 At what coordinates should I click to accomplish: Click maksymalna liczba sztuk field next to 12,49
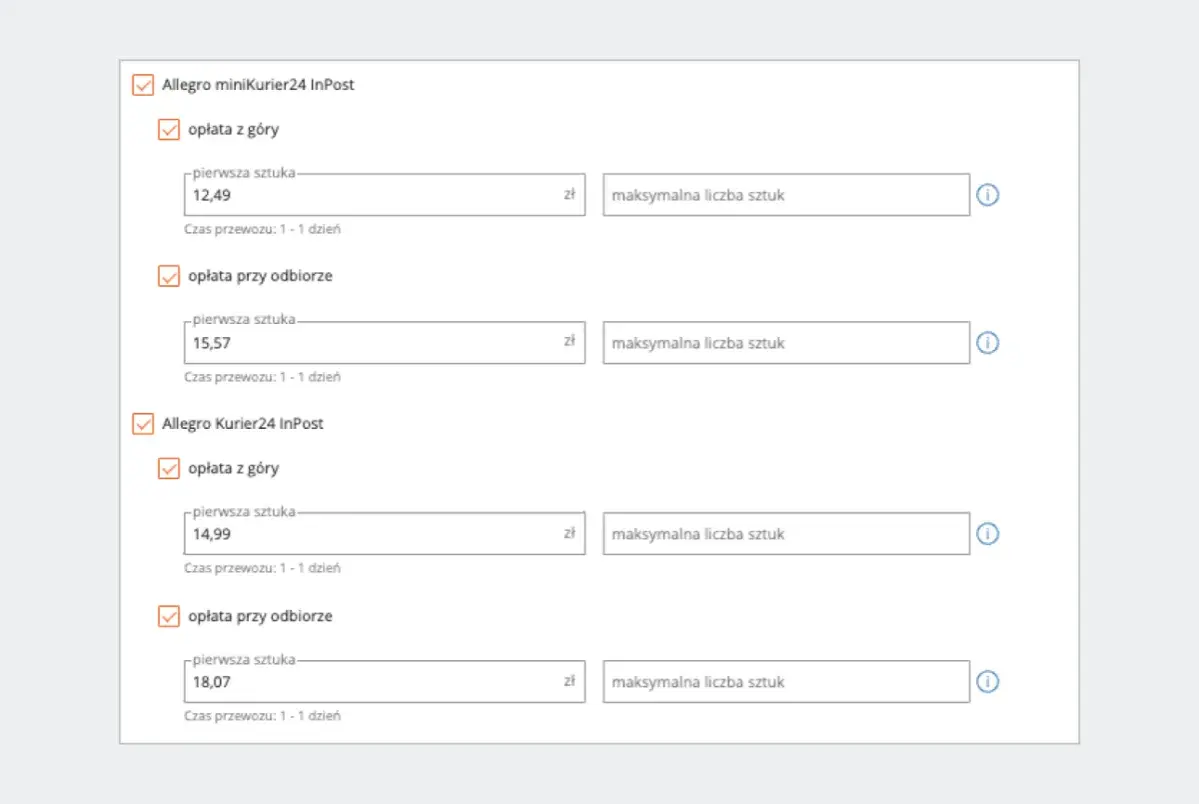click(x=786, y=195)
